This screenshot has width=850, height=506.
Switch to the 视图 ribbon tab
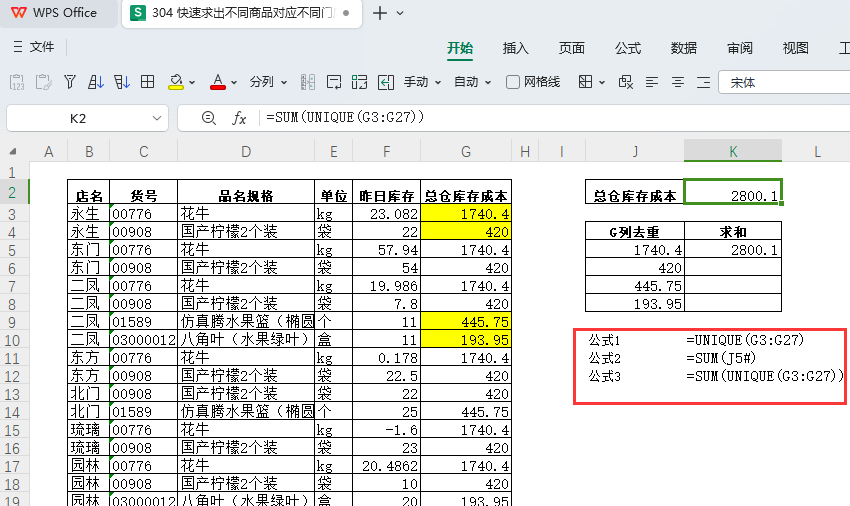(x=796, y=48)
